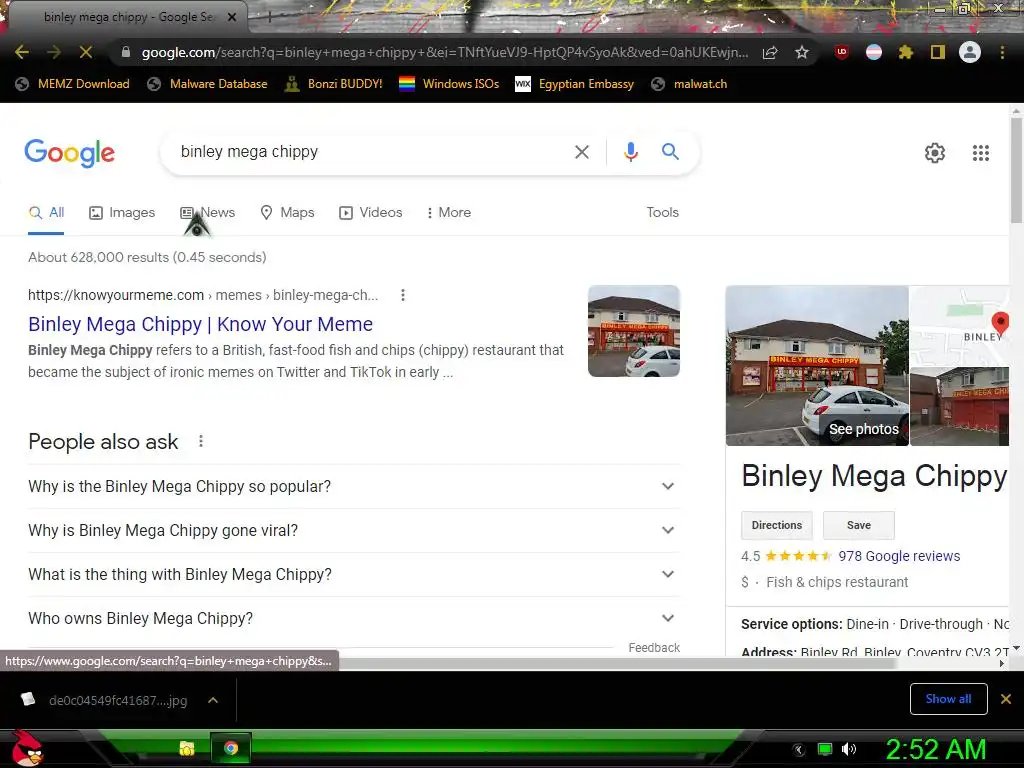
Task: Switch to News results
Action: 208,212
